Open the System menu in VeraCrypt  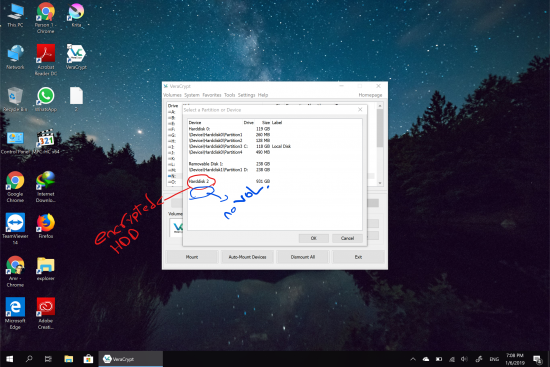pyautogui.click(x=192, y=95)
